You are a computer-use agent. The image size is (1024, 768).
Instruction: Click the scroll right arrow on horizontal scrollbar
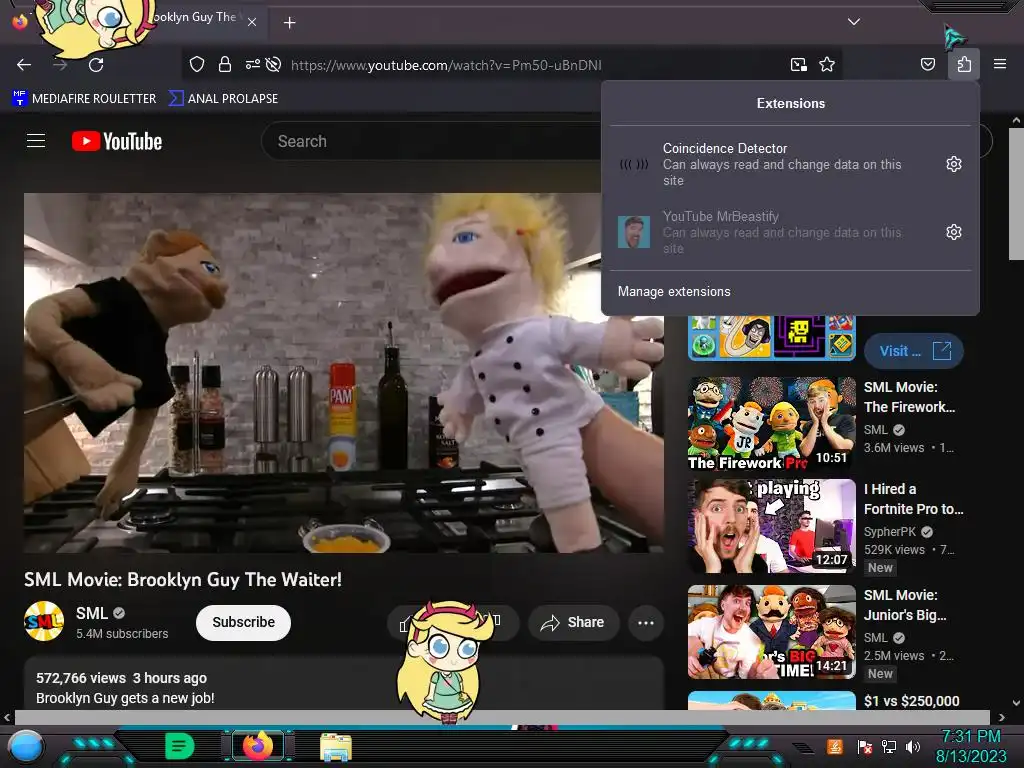[x=1001, y=718]
